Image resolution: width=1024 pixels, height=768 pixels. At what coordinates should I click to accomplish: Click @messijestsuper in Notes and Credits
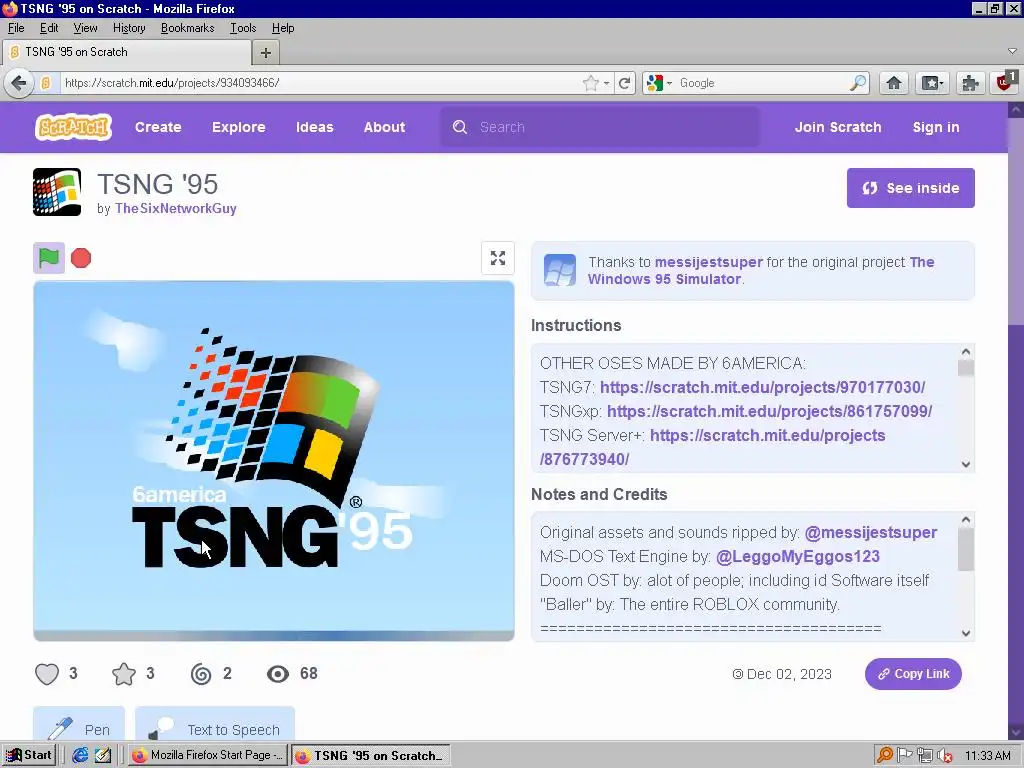871,532
